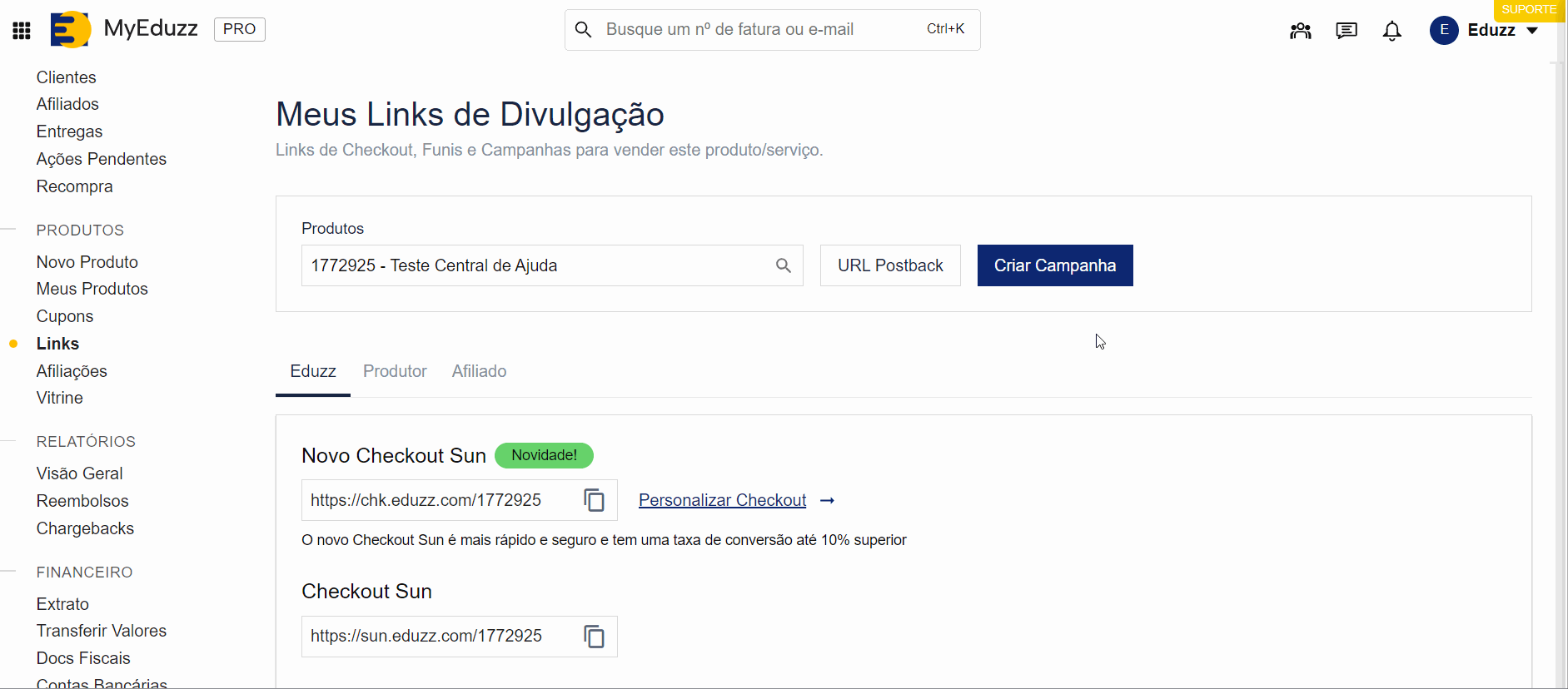
Task: Click the product search magnifier icon
Action: [x=783, y=265]
